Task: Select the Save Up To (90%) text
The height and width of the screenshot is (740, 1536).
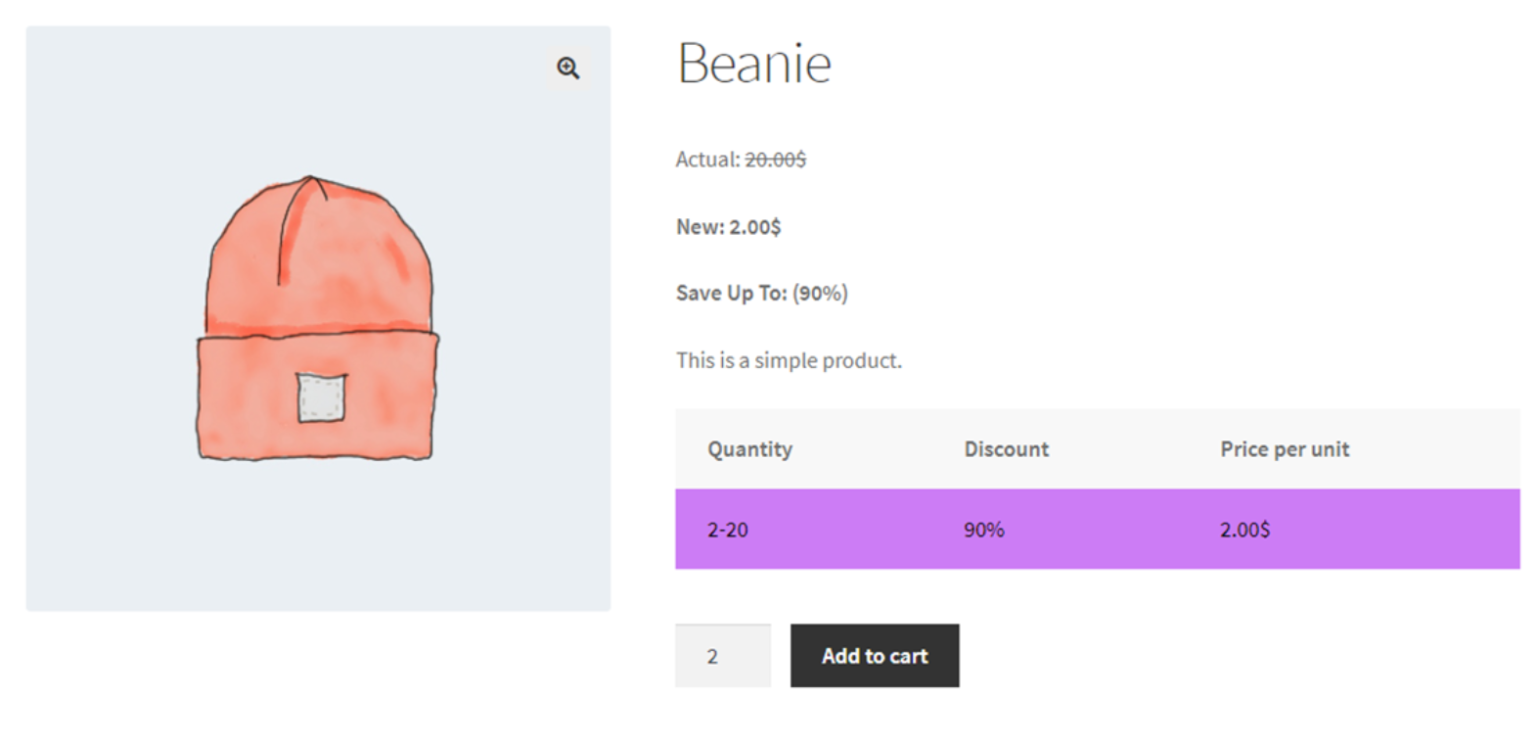Action: [x=760, y=293]
